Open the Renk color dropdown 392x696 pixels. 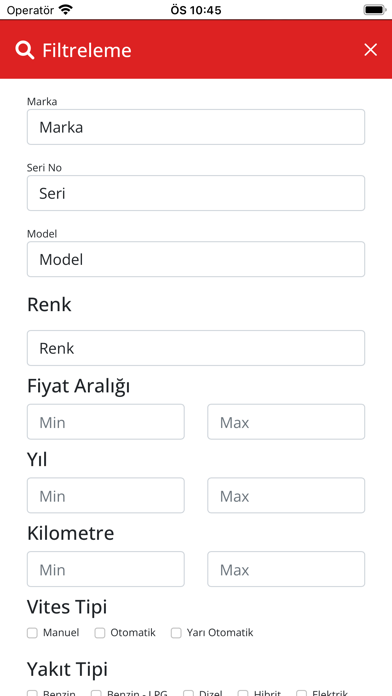(196, 348)
